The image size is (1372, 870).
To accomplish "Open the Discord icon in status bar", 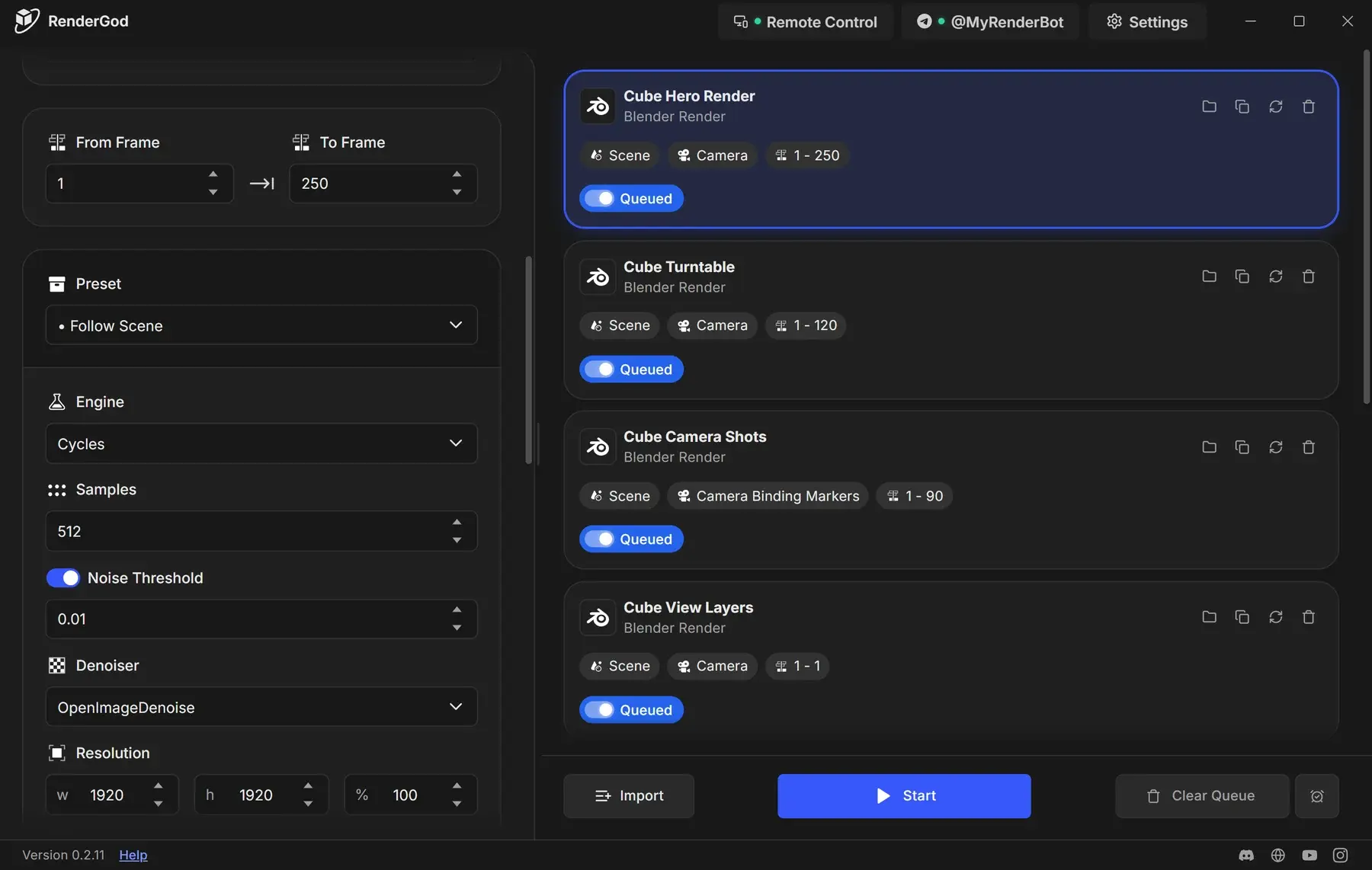I will (1246, 856).
